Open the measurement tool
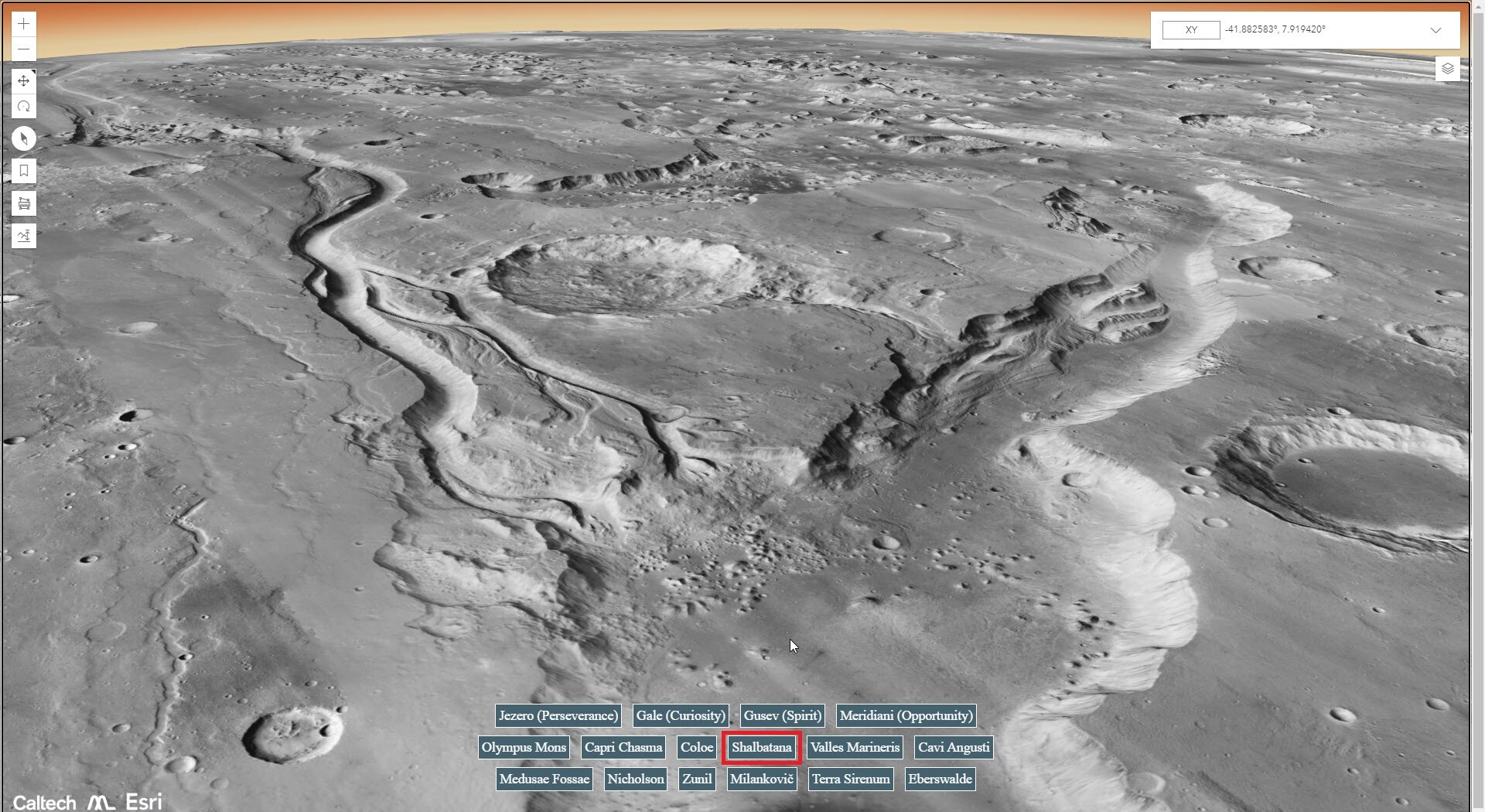The width and height of the screenshot is (1485, 812). click(x=24, y=203)
